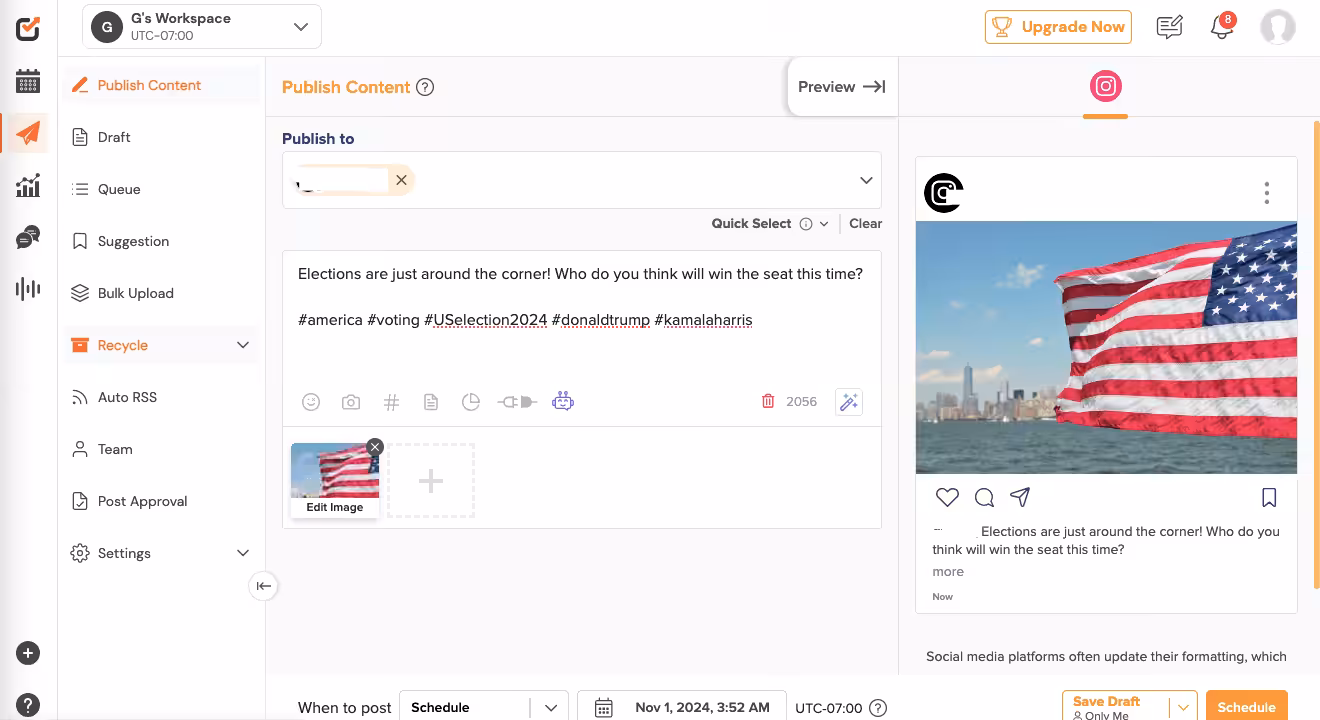The height and width of the screenshot is (720, 1320).
Task: Click the Publish Content help icon
Action: tap(425, 87)
